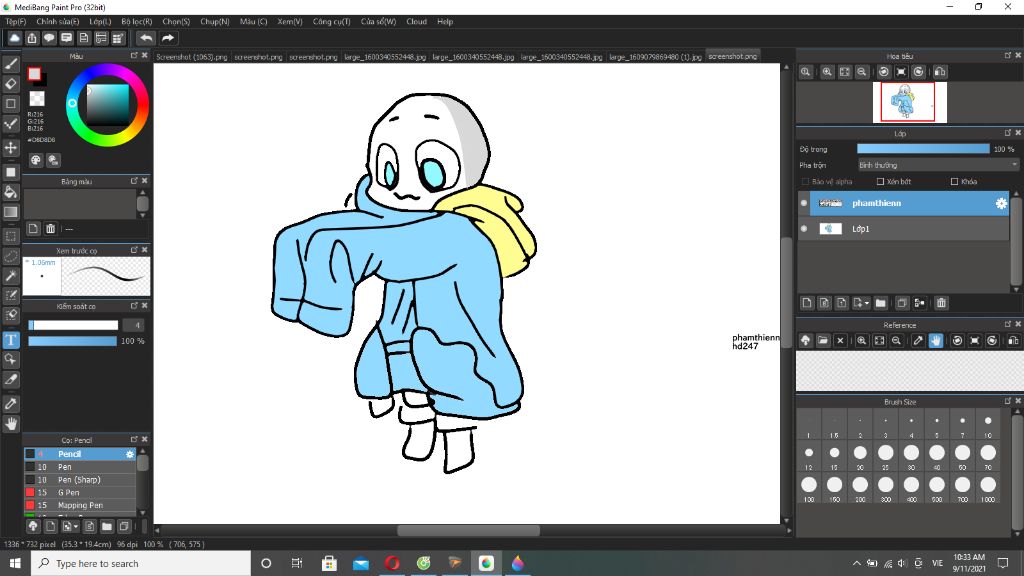Screen dimensions: 1024x576
Task: Adjust the Độ trong opacity slider
Action: point(923,150)
